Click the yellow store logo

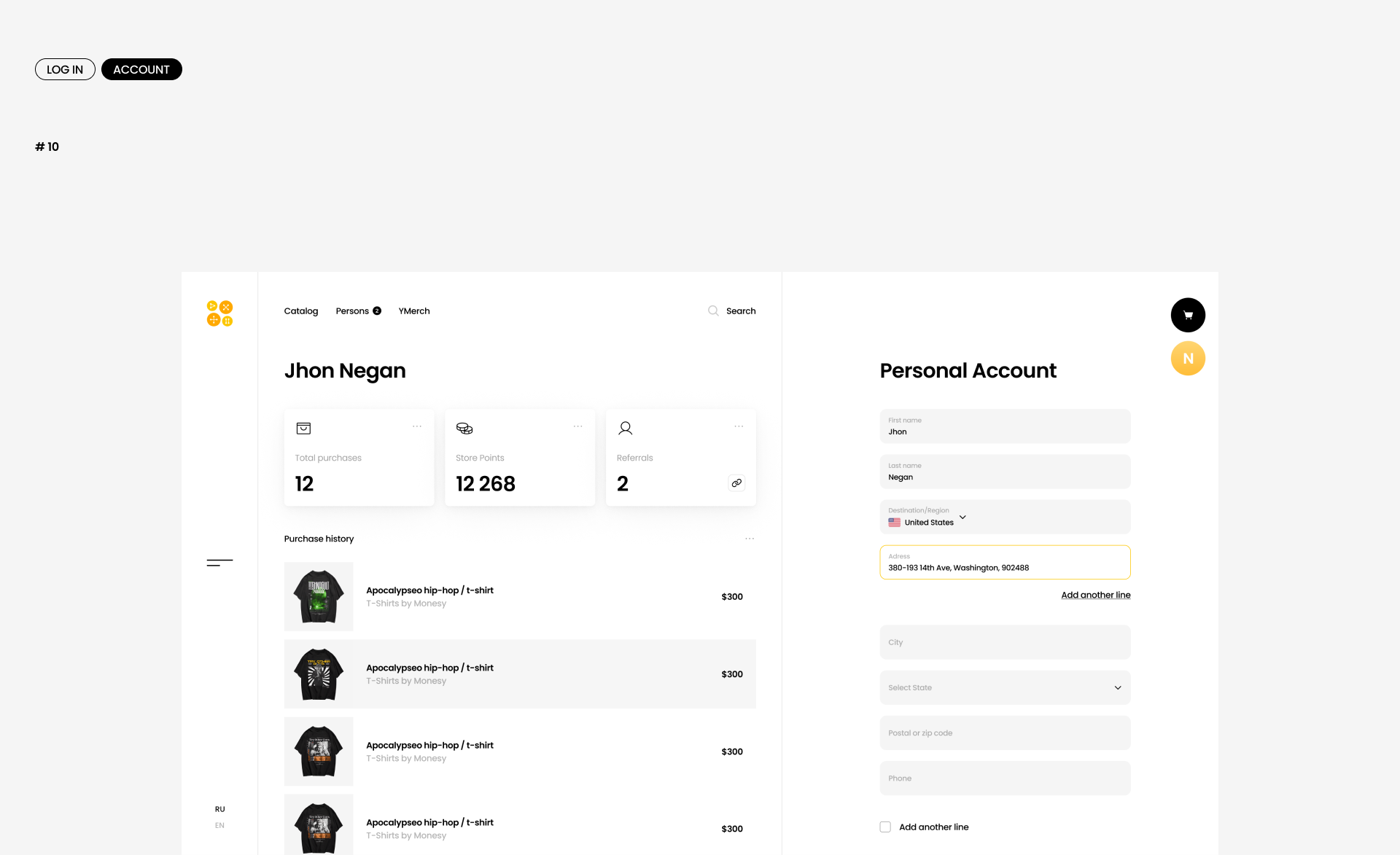[219, 313]
